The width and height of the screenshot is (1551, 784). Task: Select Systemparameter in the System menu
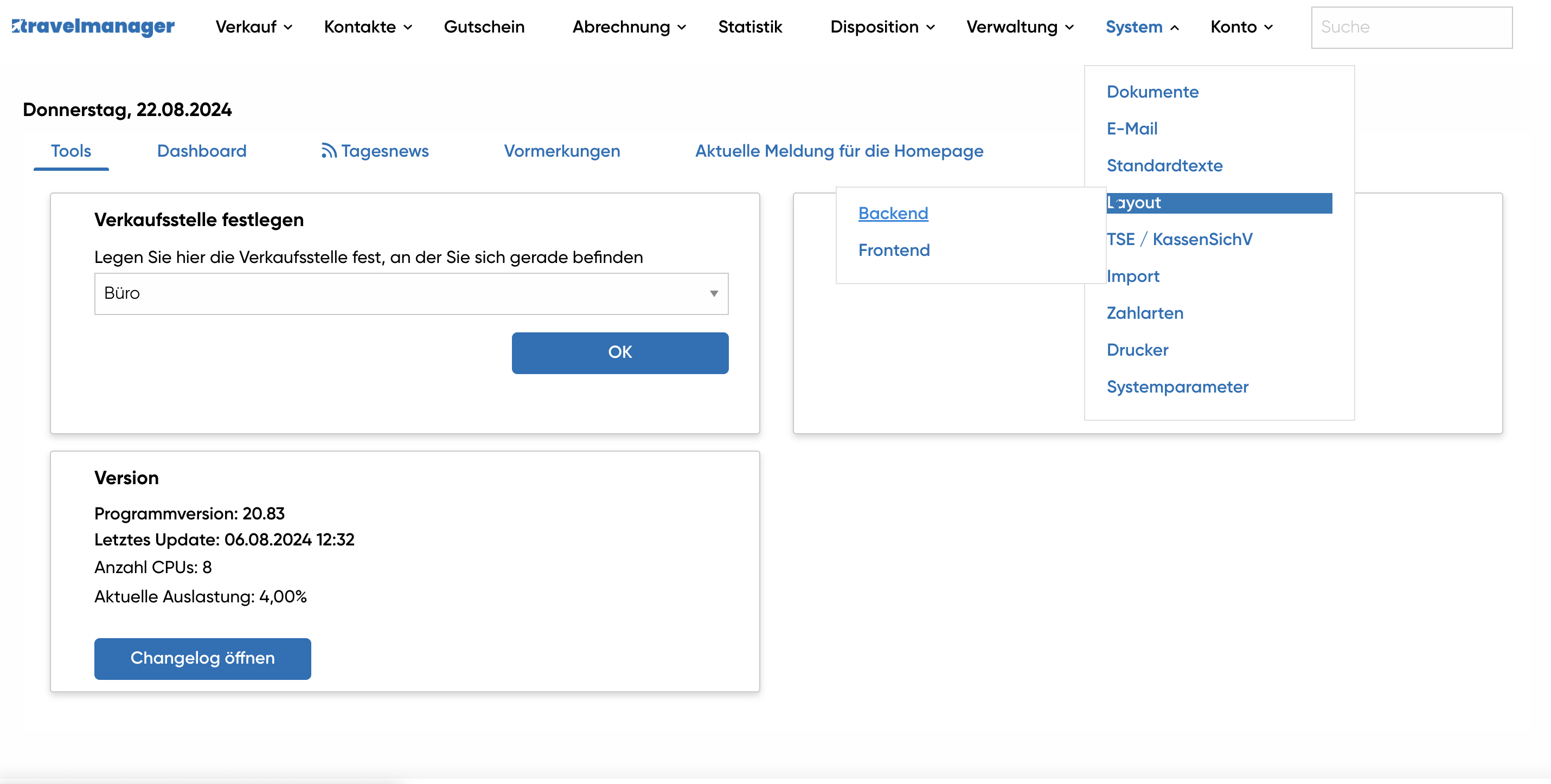pyautogui.click(x=1177, y=387)
